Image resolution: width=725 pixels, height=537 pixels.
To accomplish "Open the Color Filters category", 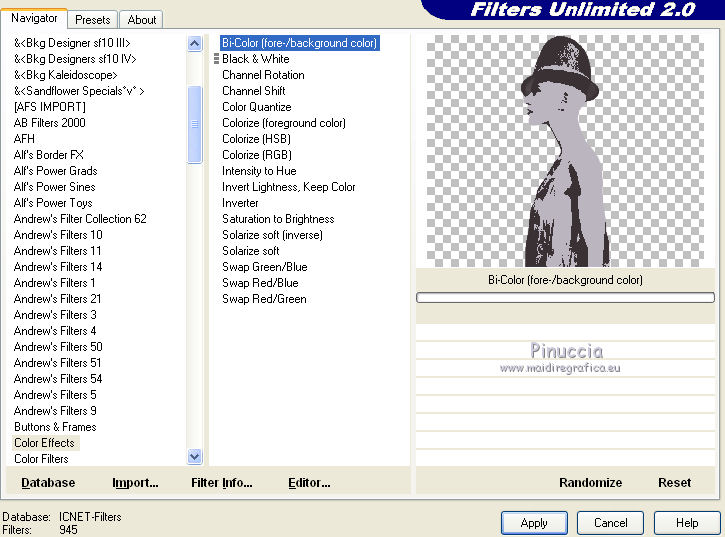I will pyautogui.click(x=41, y=459).
